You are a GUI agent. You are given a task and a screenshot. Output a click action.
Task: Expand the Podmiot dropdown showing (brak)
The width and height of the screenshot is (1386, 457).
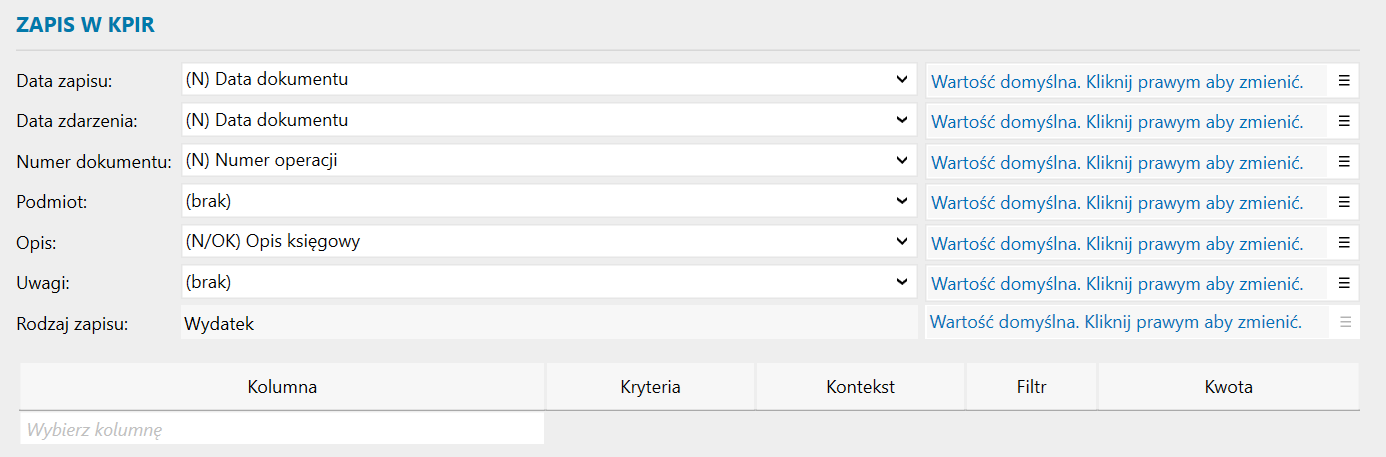(549, 201)
